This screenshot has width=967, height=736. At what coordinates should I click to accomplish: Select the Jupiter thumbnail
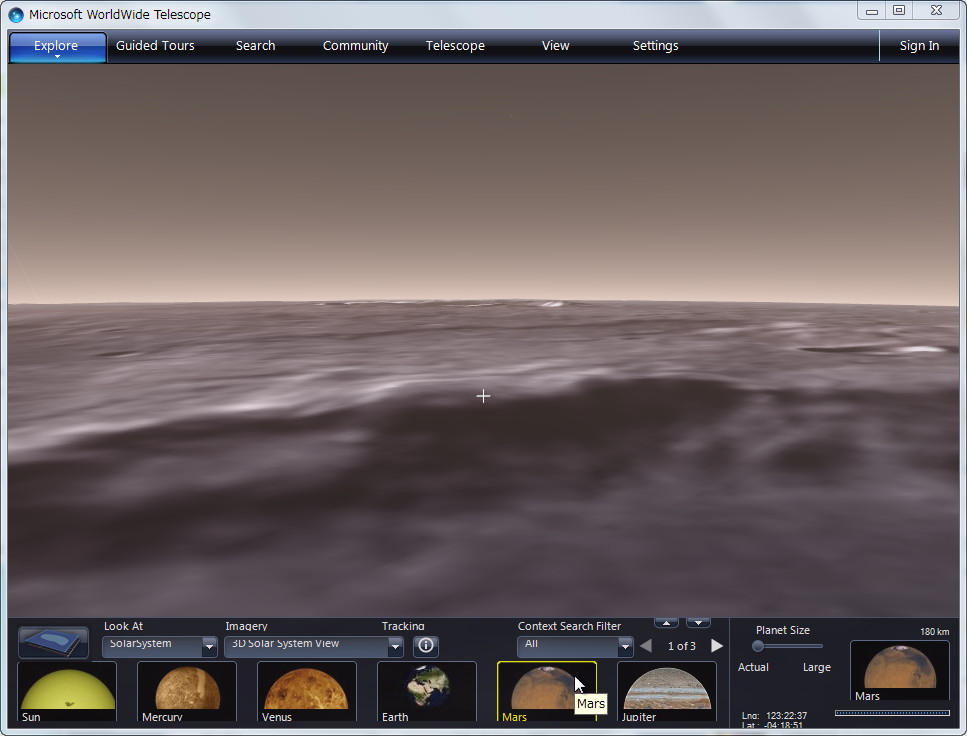point(667,692)
